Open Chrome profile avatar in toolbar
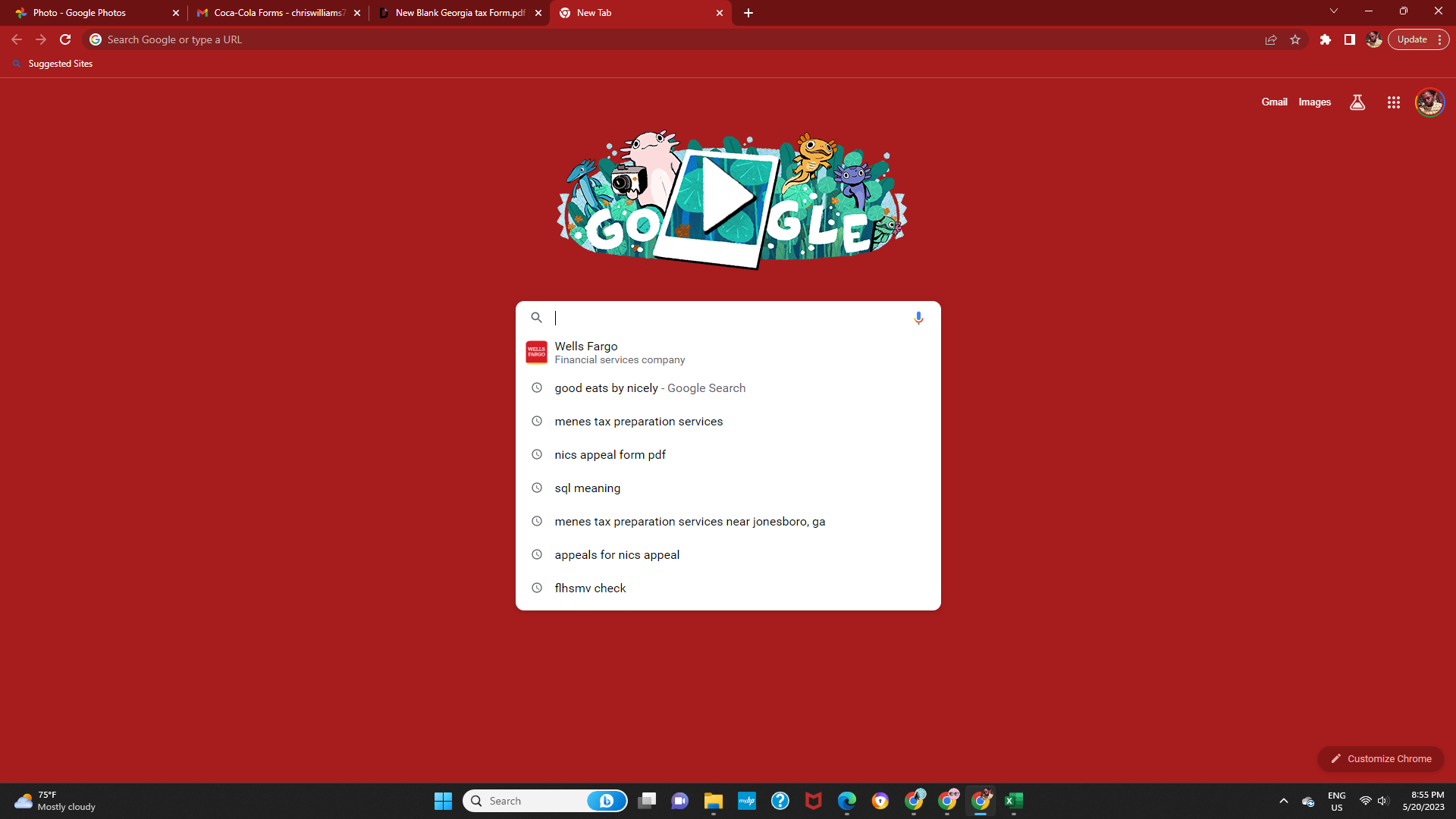Image resolution: width=1456 pixels, height=819 pixels. pyautogui.click(x=1374, y=39)
